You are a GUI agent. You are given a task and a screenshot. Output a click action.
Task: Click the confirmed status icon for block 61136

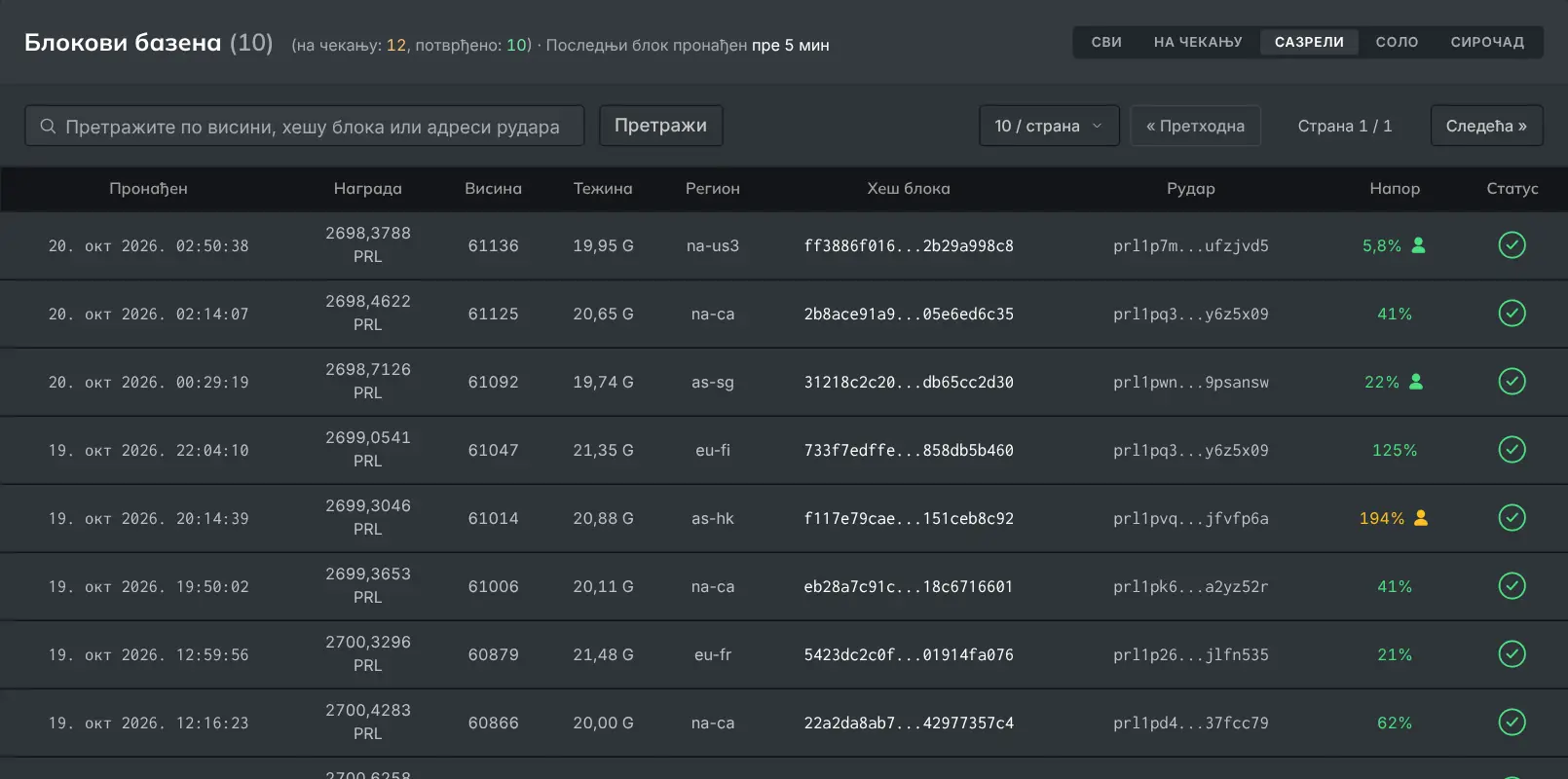pyautogui.click(x=1512, y=245)
